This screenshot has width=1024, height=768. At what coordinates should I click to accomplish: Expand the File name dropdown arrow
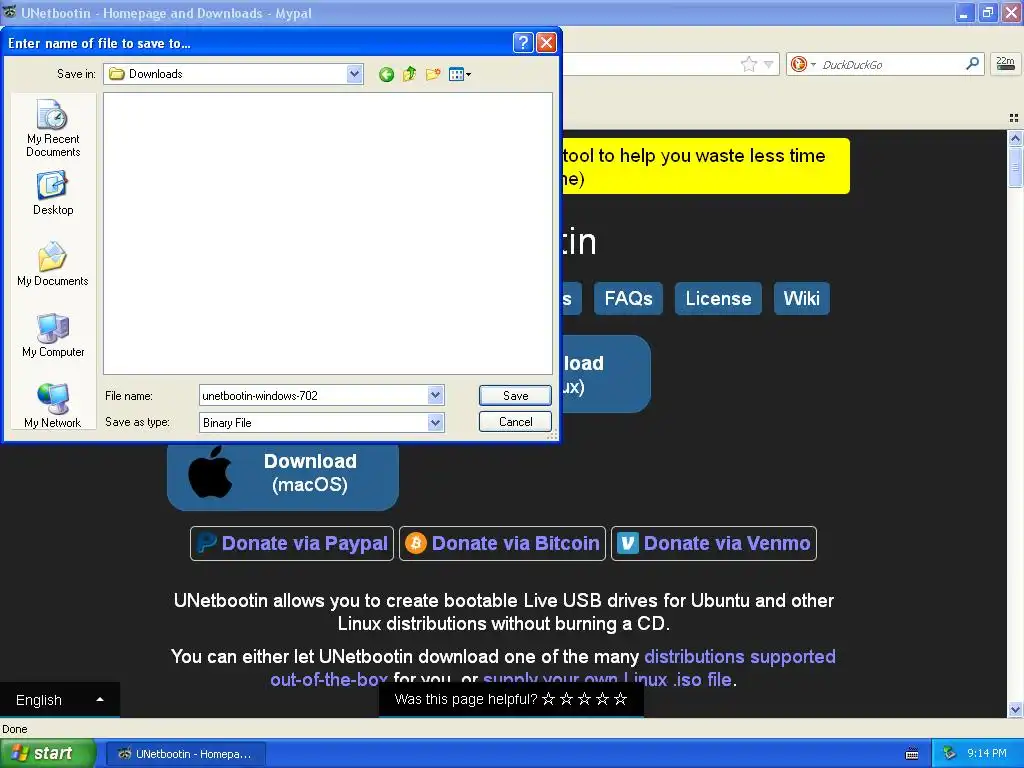[x=436, y=395]
